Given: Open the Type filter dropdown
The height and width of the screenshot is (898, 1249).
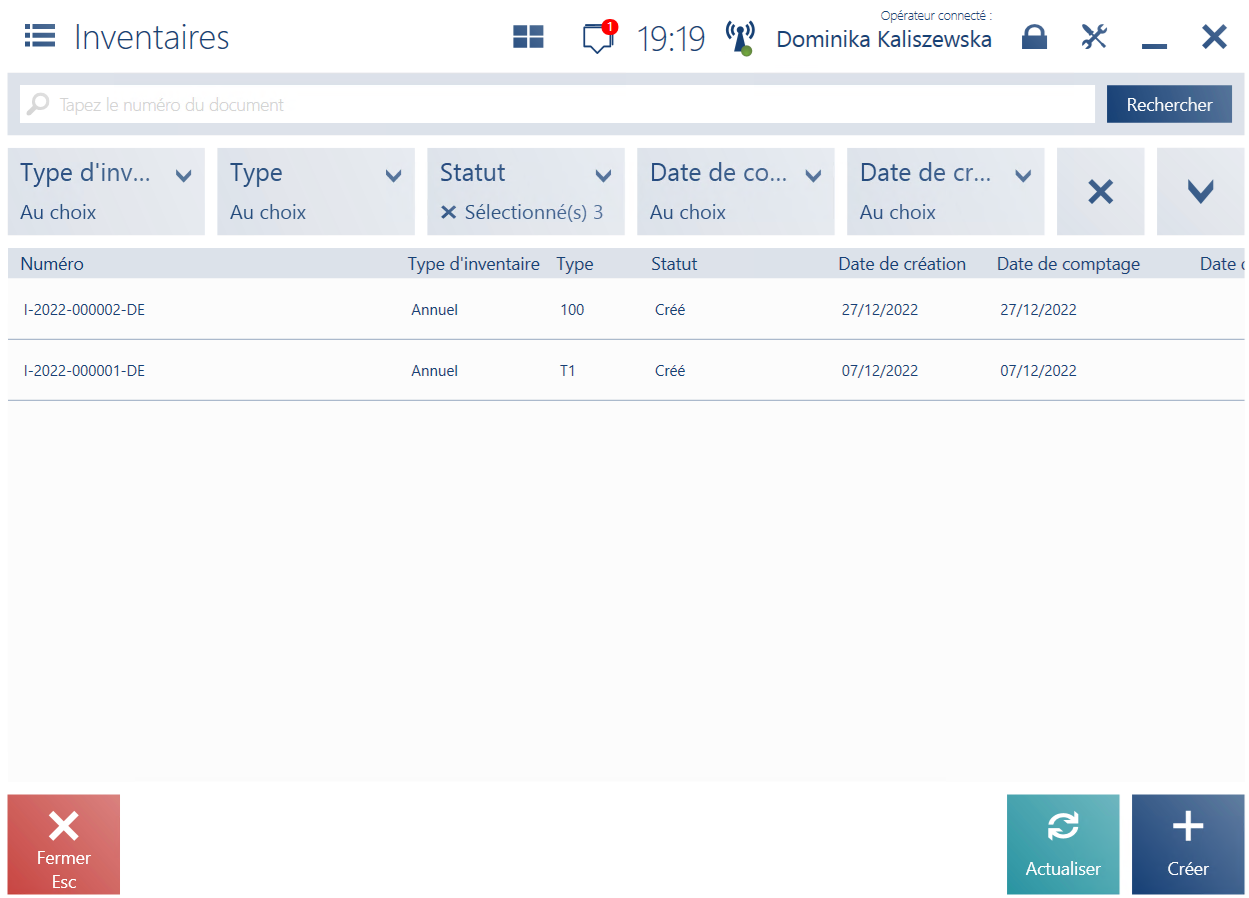Looking at the screenshot, I should click(316, 192).
